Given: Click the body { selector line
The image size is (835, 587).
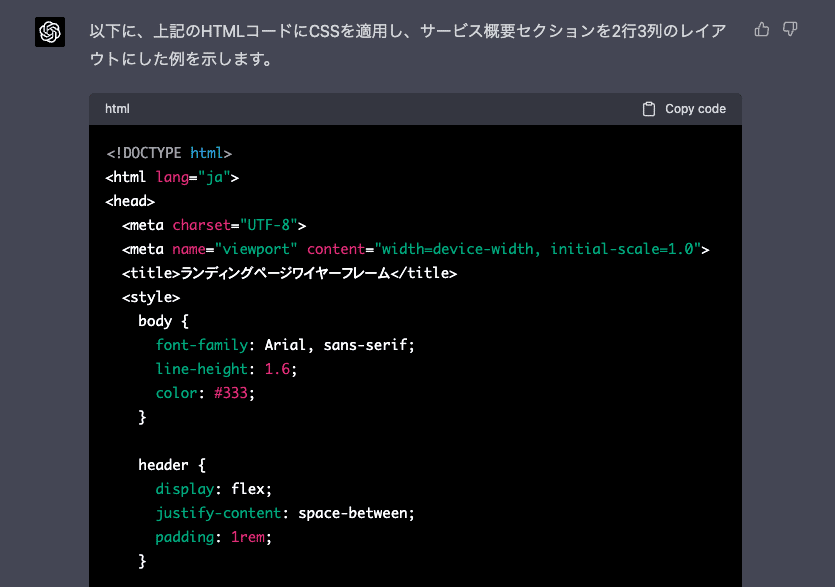Looking at the screenshot, I should tap(163, 321).
